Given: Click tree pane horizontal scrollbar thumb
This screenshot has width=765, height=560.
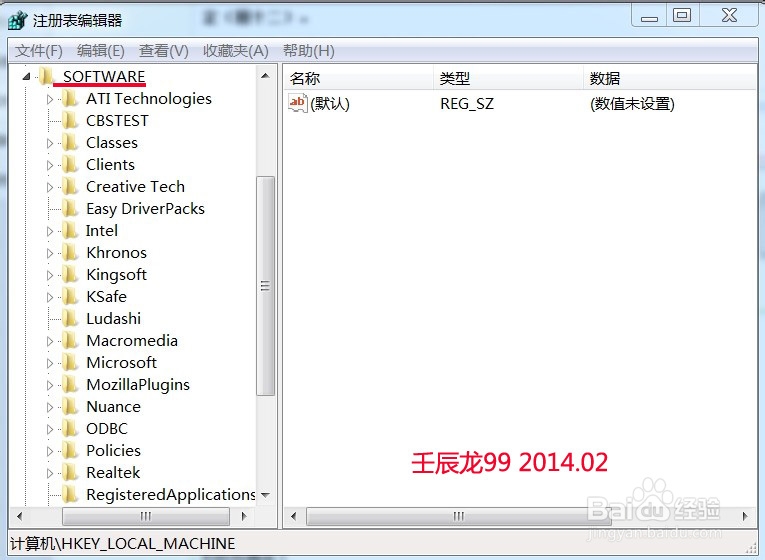Looking at the screenshot, I should tap(146, 516).
